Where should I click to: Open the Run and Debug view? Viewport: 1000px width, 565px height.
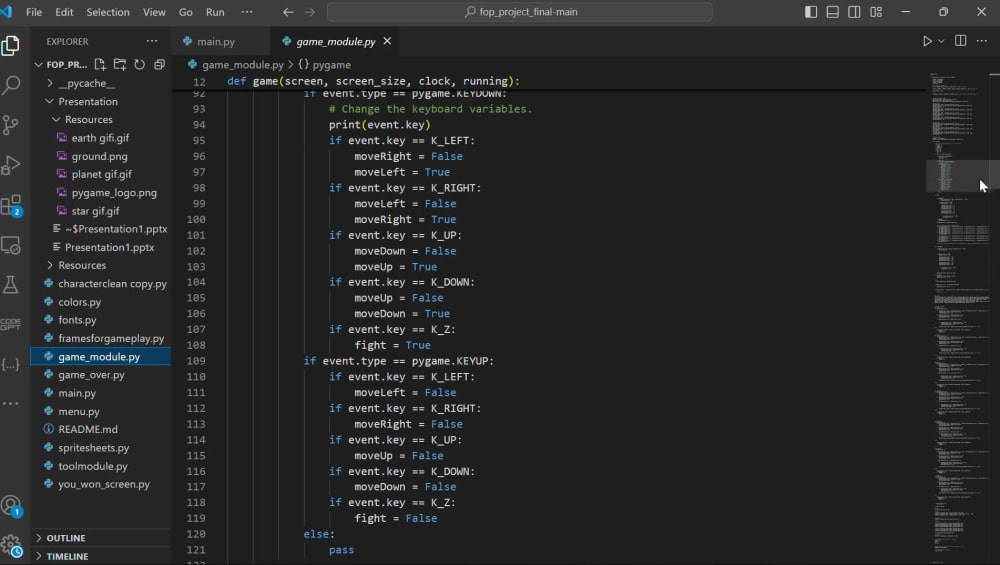11,165
